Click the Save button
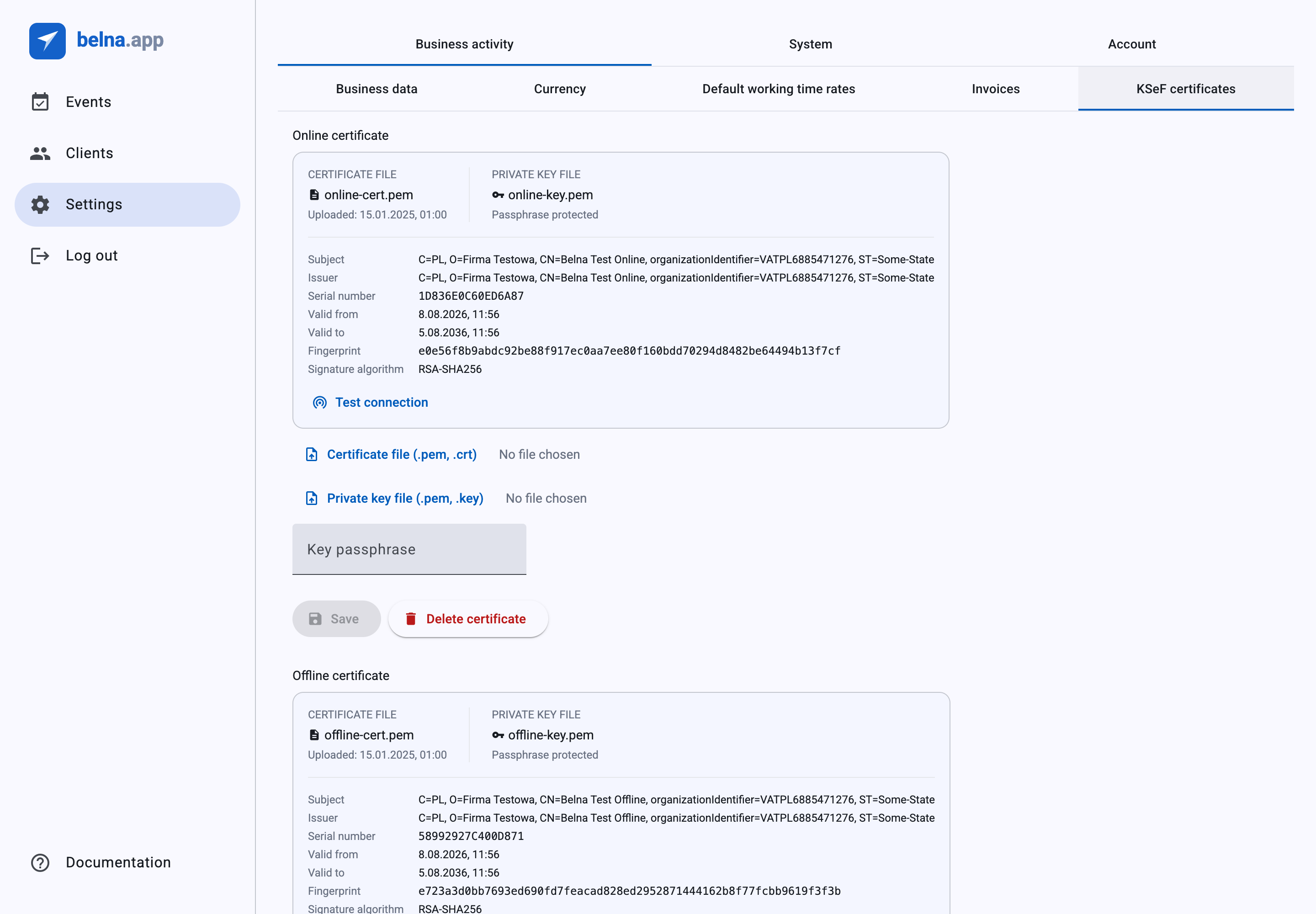1316x914 pixels. pos(337,619)
